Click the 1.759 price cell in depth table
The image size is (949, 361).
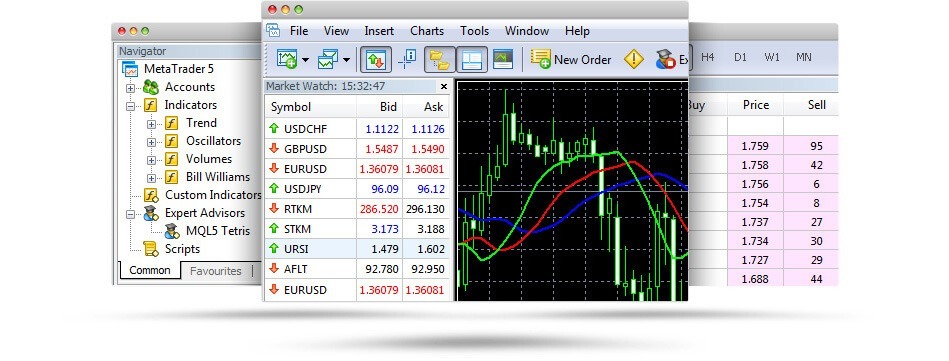[x=756, y=146]
